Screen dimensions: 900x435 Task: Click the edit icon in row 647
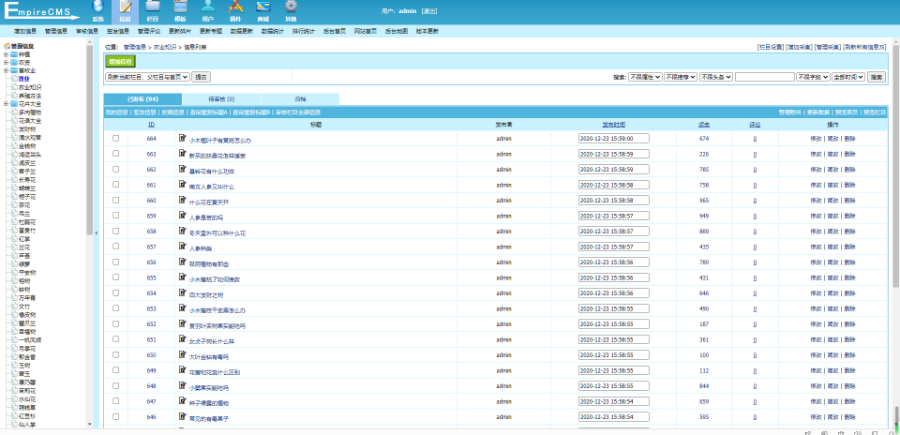(x=183, y=401)
